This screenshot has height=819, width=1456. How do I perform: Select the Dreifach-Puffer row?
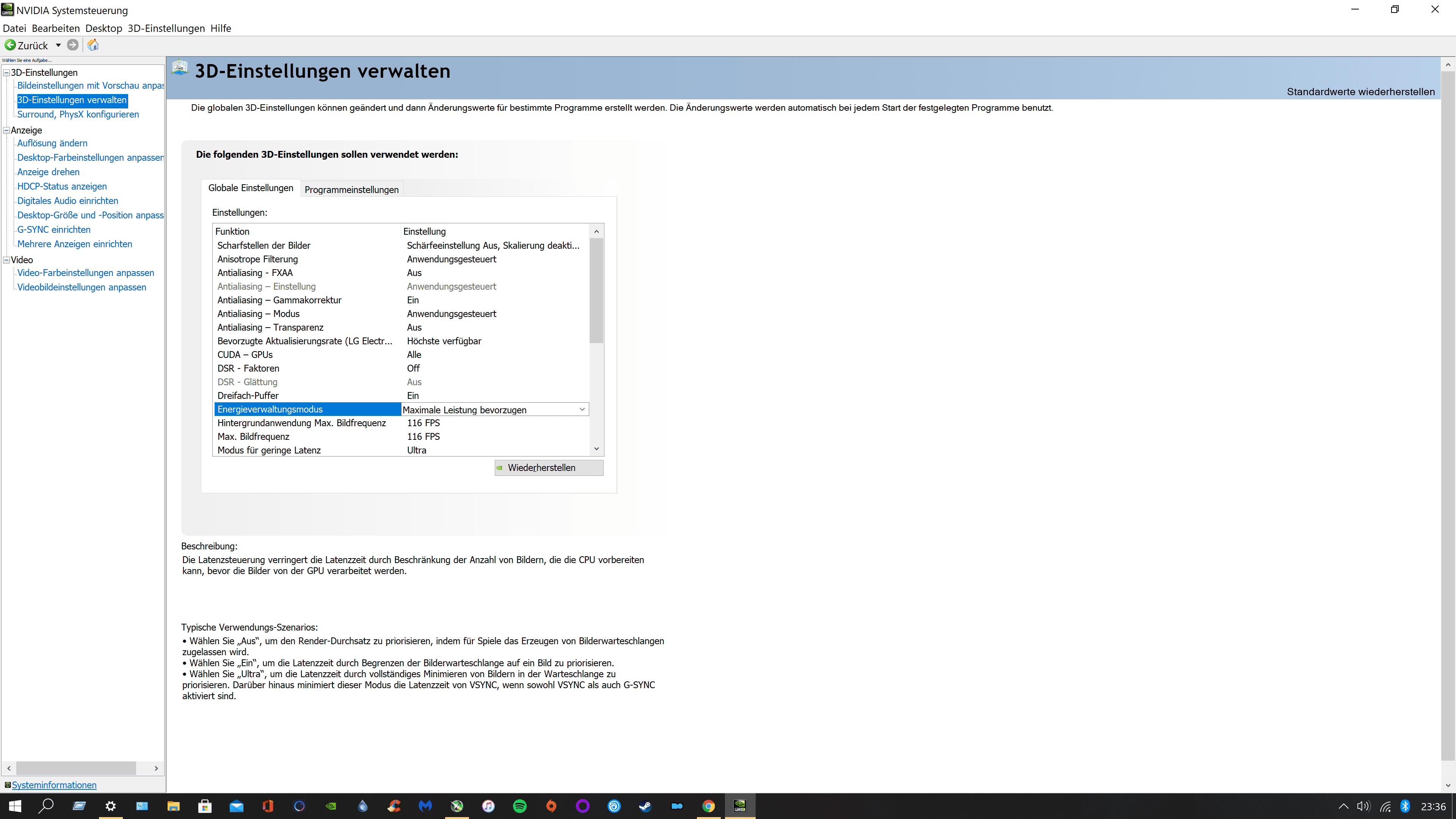pos(401,395)
